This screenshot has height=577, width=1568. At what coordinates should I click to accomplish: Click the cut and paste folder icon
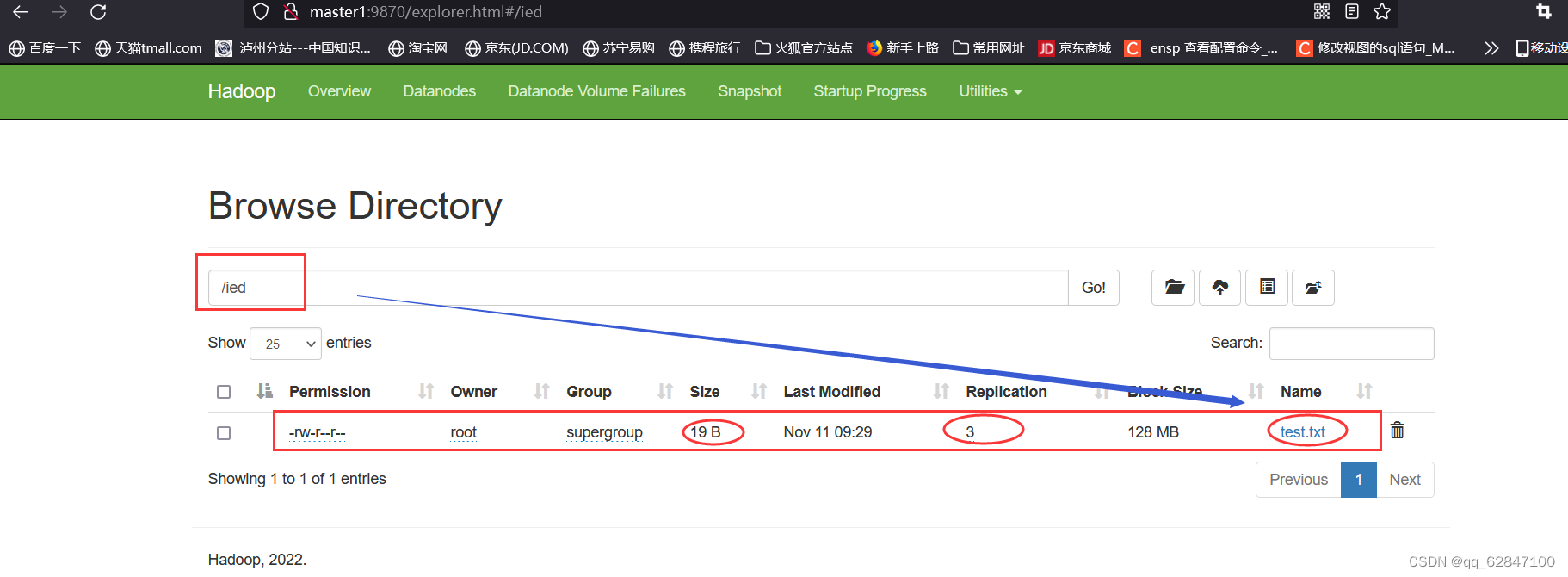pyautogui.click(x=1313, y=287)
